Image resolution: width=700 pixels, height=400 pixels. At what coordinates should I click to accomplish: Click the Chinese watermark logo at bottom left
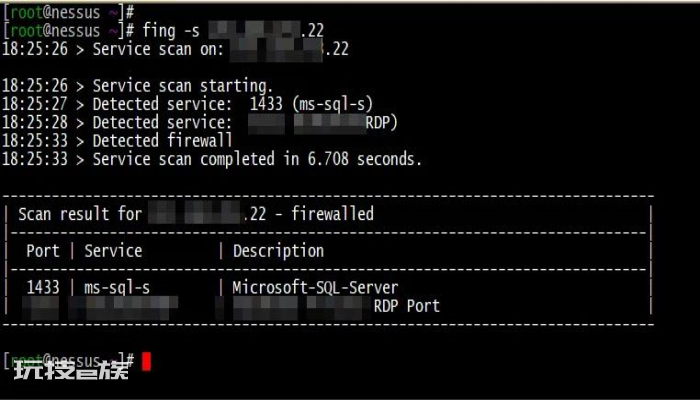pos(71,370)
